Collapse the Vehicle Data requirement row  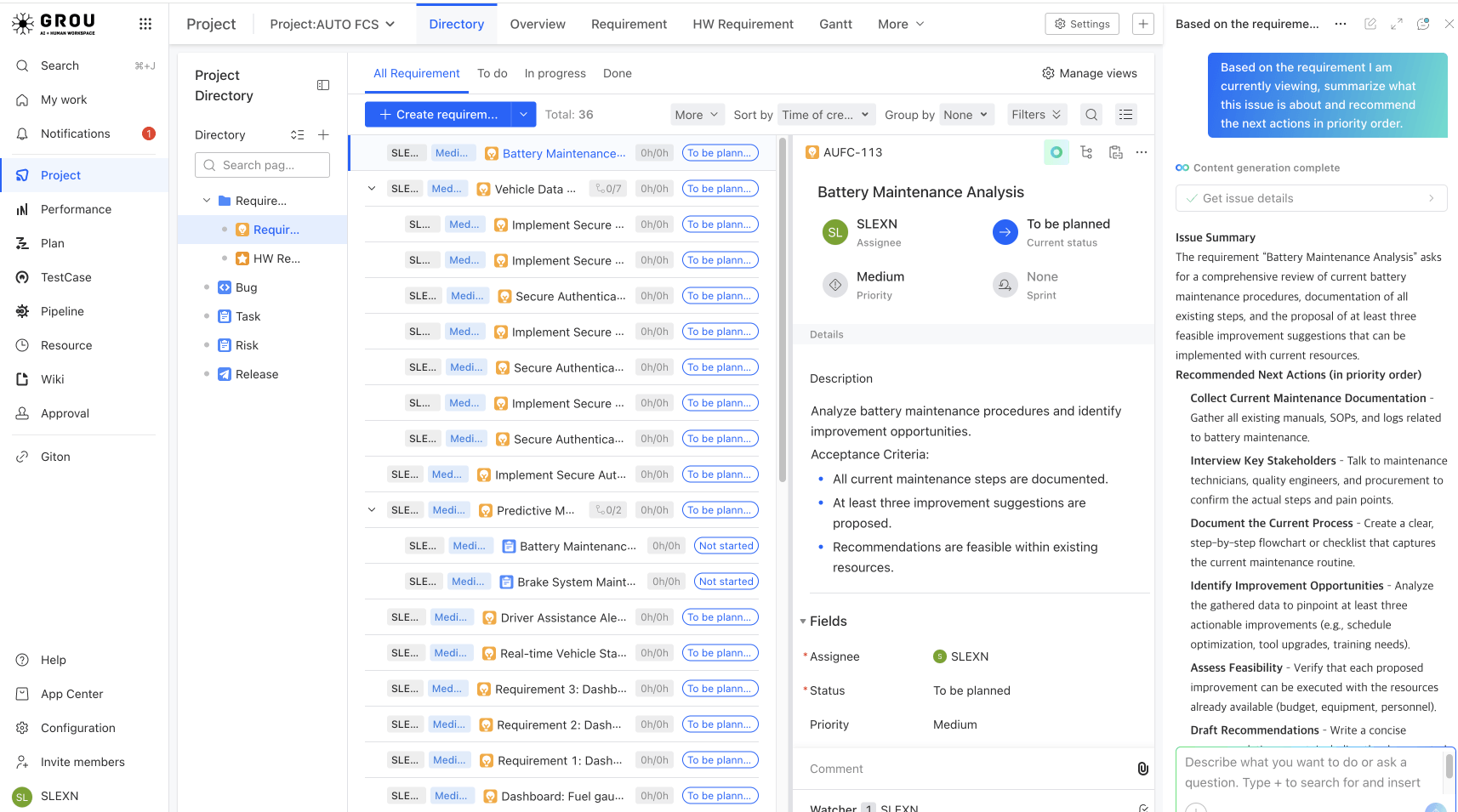pyautogui.click(x=372, y=189)
